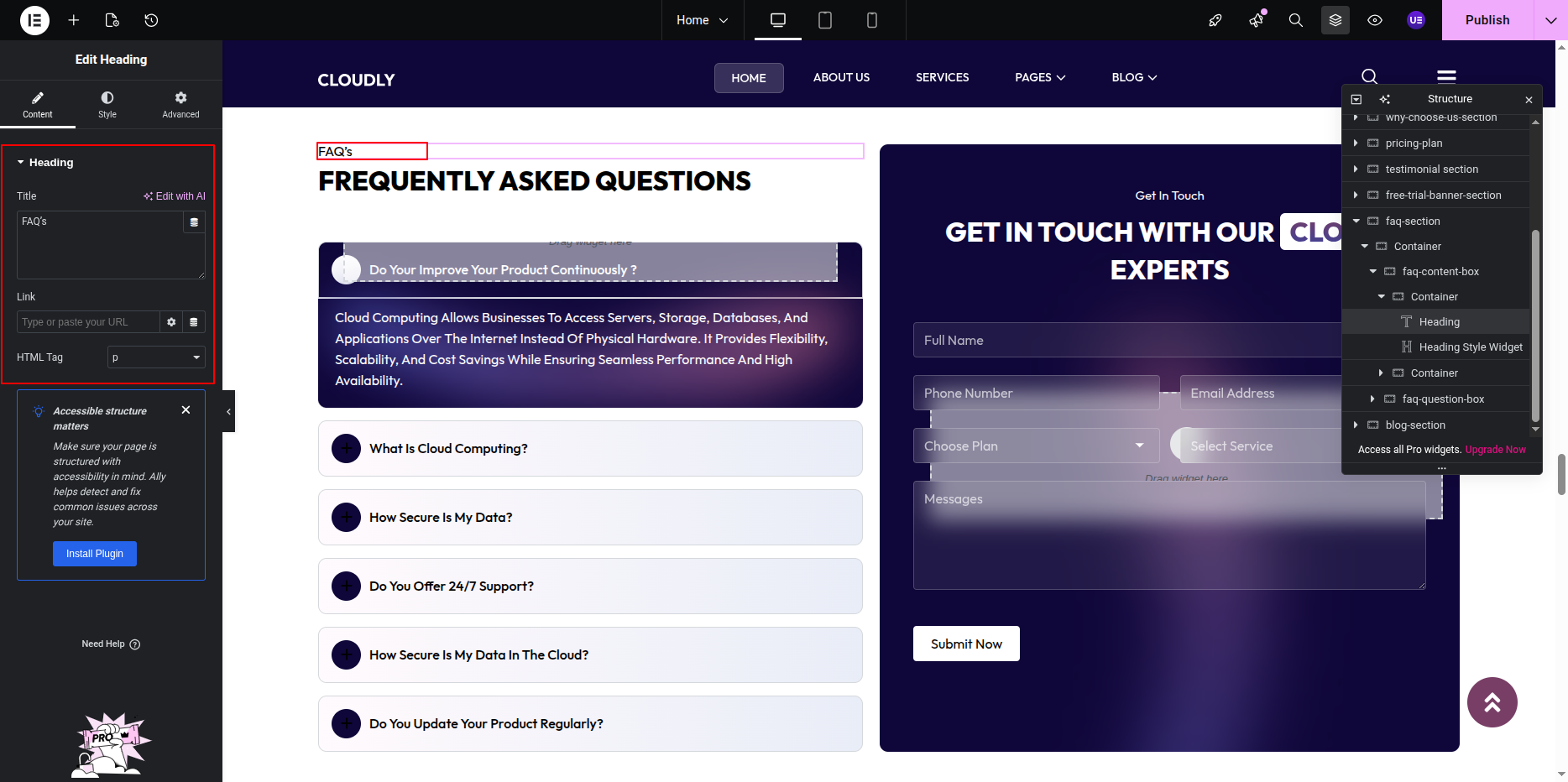The image size is (1568, 782).
Task: Open the Home document selector dropdown
Action: click(703, 20)
